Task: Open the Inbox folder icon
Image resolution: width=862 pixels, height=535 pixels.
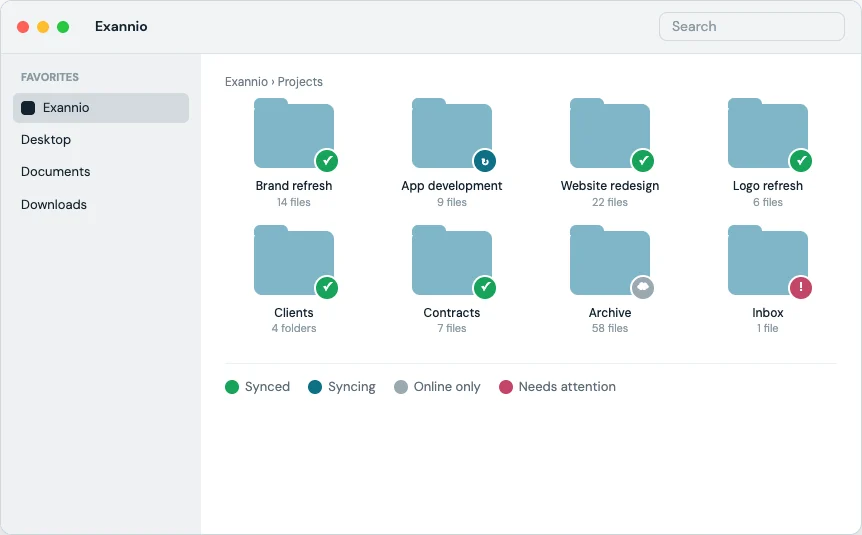Action: 768,260
